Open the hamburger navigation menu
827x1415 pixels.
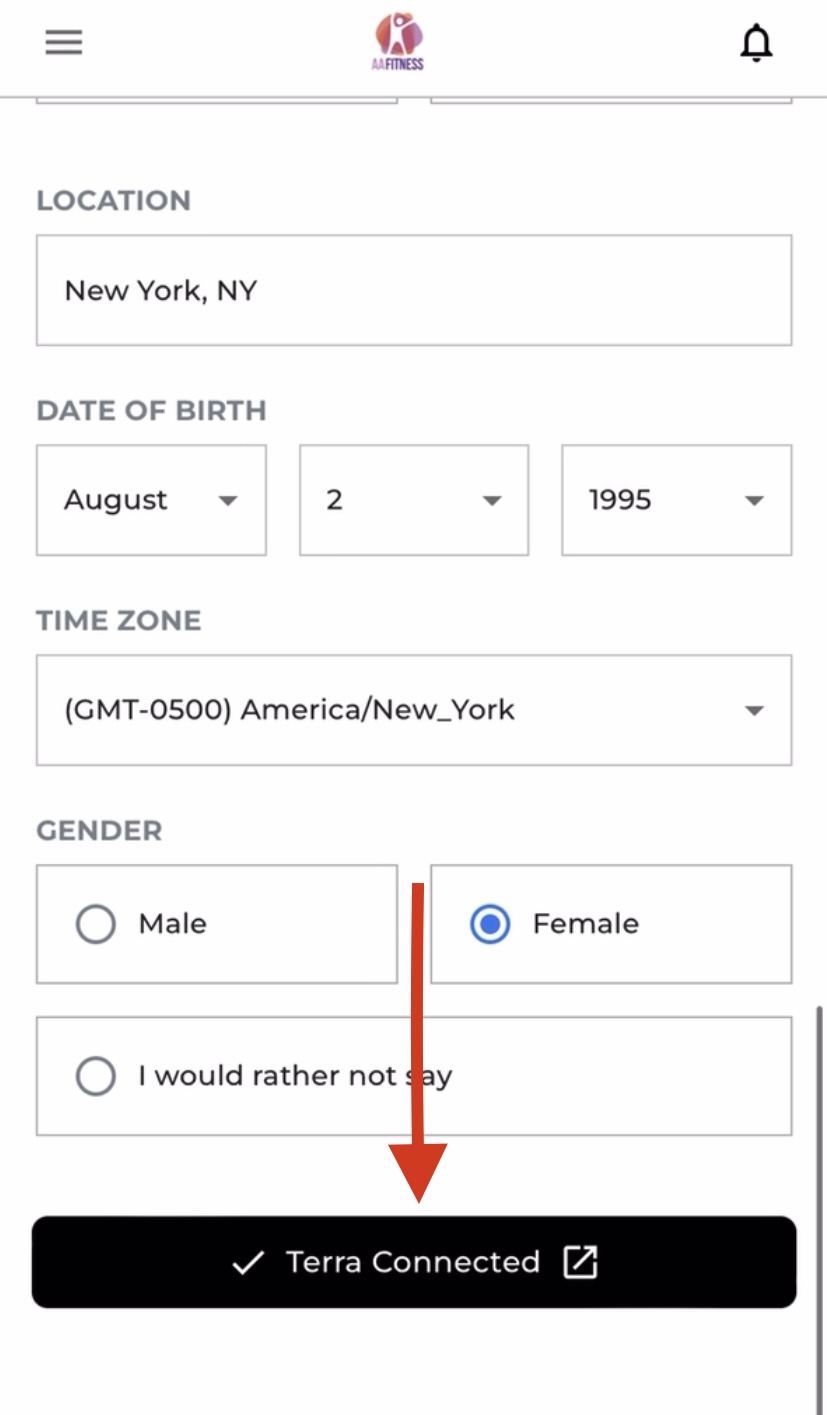point(64,42)
